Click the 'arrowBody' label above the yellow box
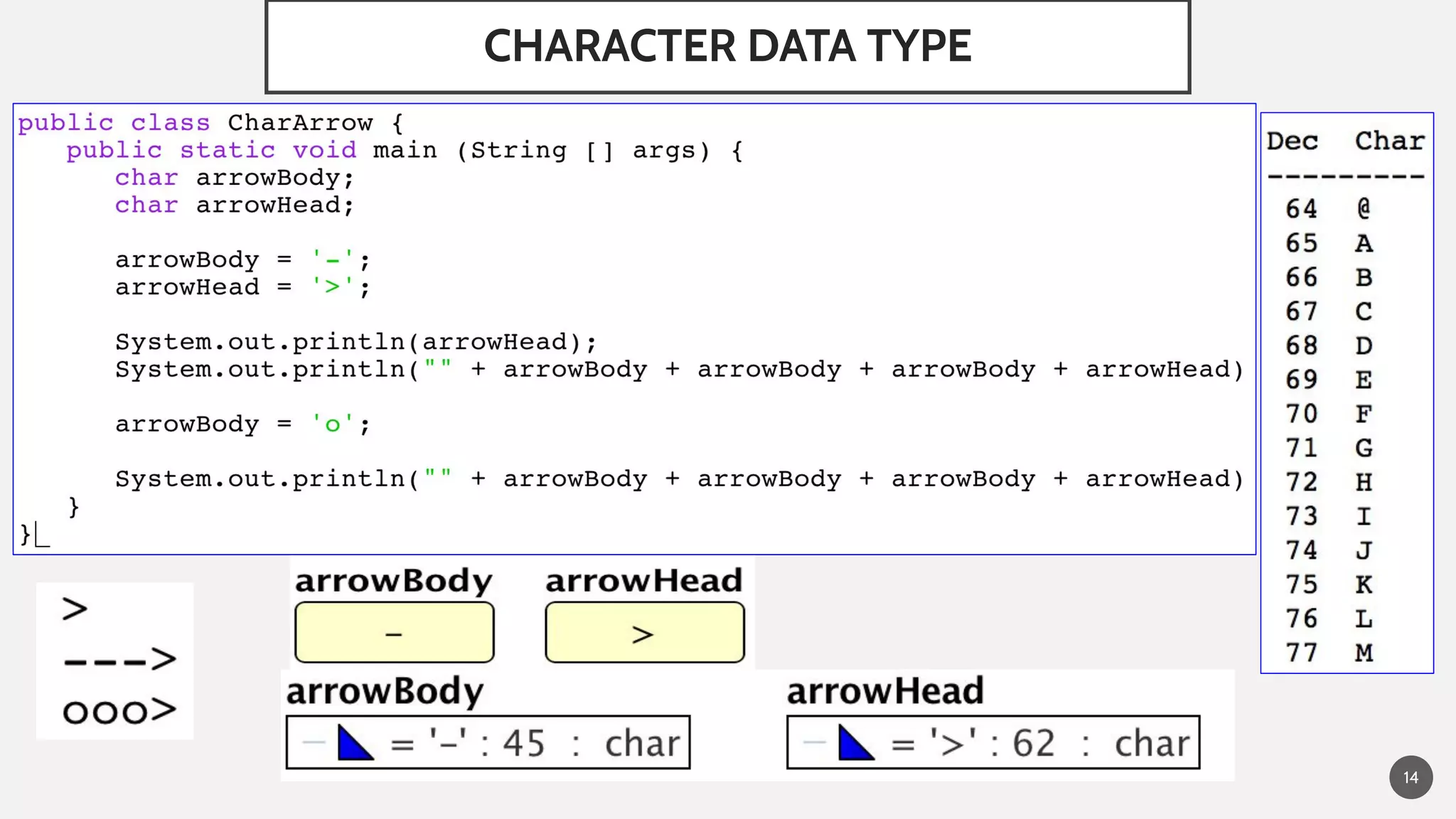Image resolution: width=1456 pixels, height=819 pixels. [393, 582]
